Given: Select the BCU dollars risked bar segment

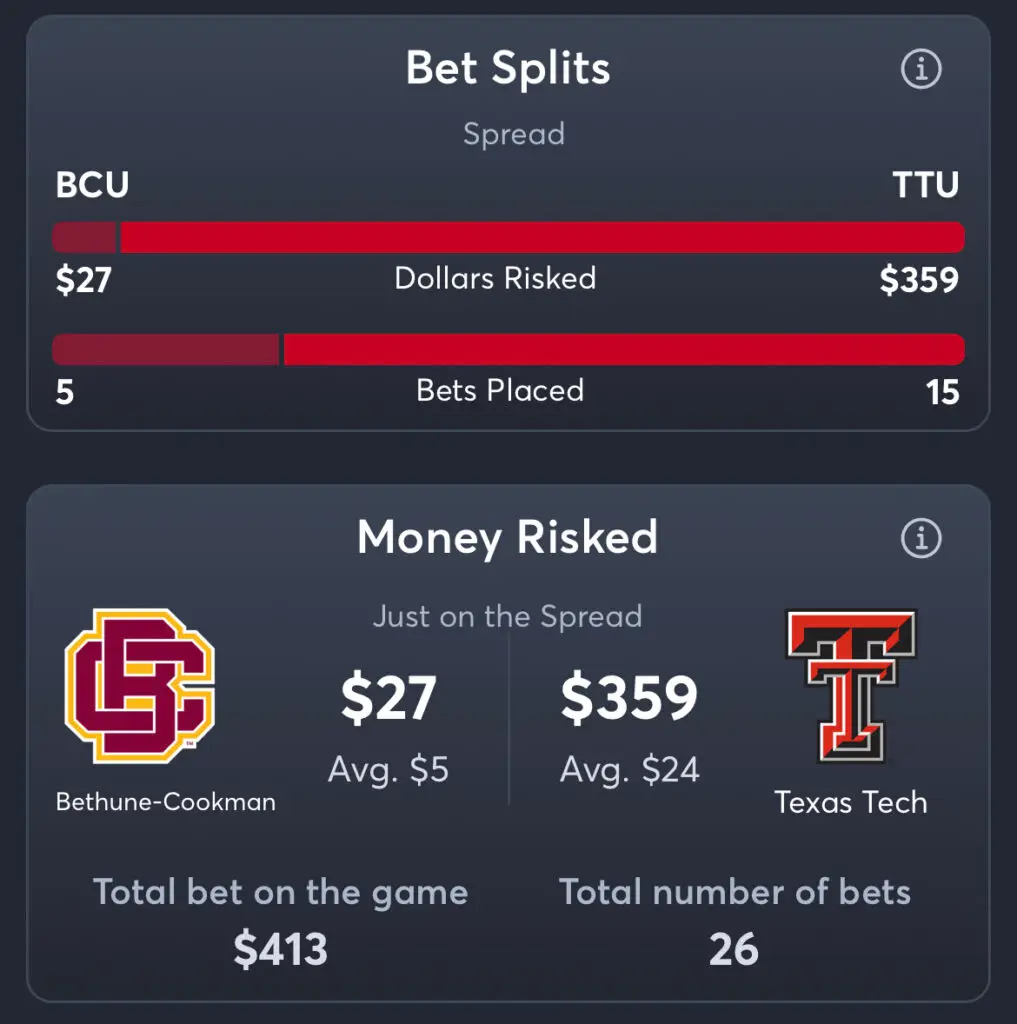Looking at the screenshot, I should pos(84,237).
